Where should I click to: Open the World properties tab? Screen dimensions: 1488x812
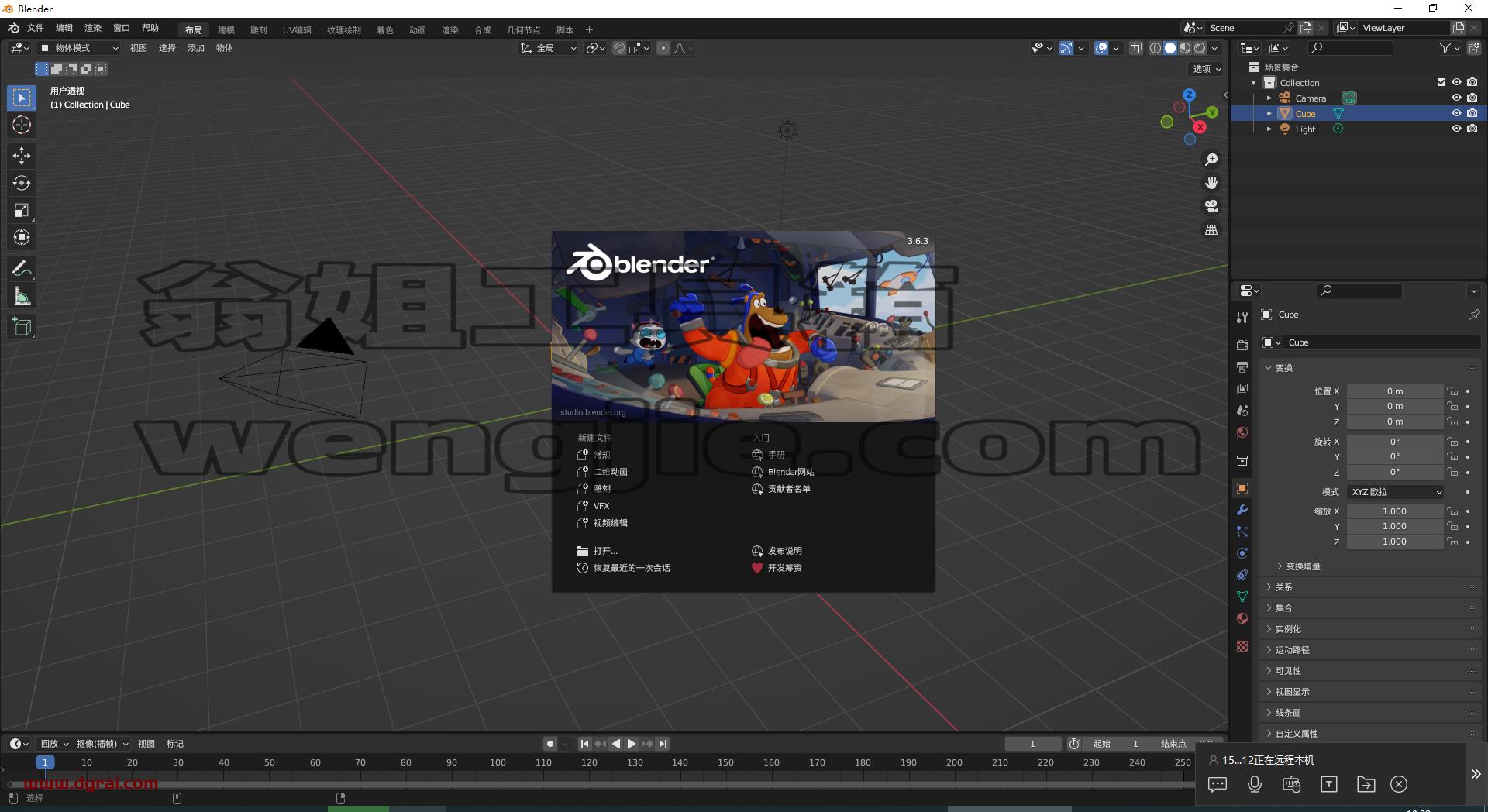click(x=1242, y=432)
